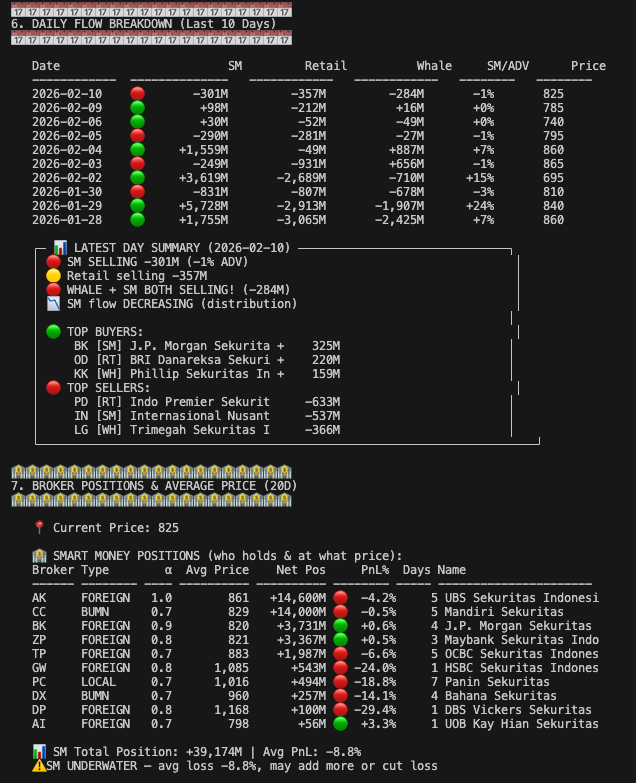636x783 pixels.
Task: Click the '1,168' average price value
Action: pyautogui.click(x=232, y=710)
